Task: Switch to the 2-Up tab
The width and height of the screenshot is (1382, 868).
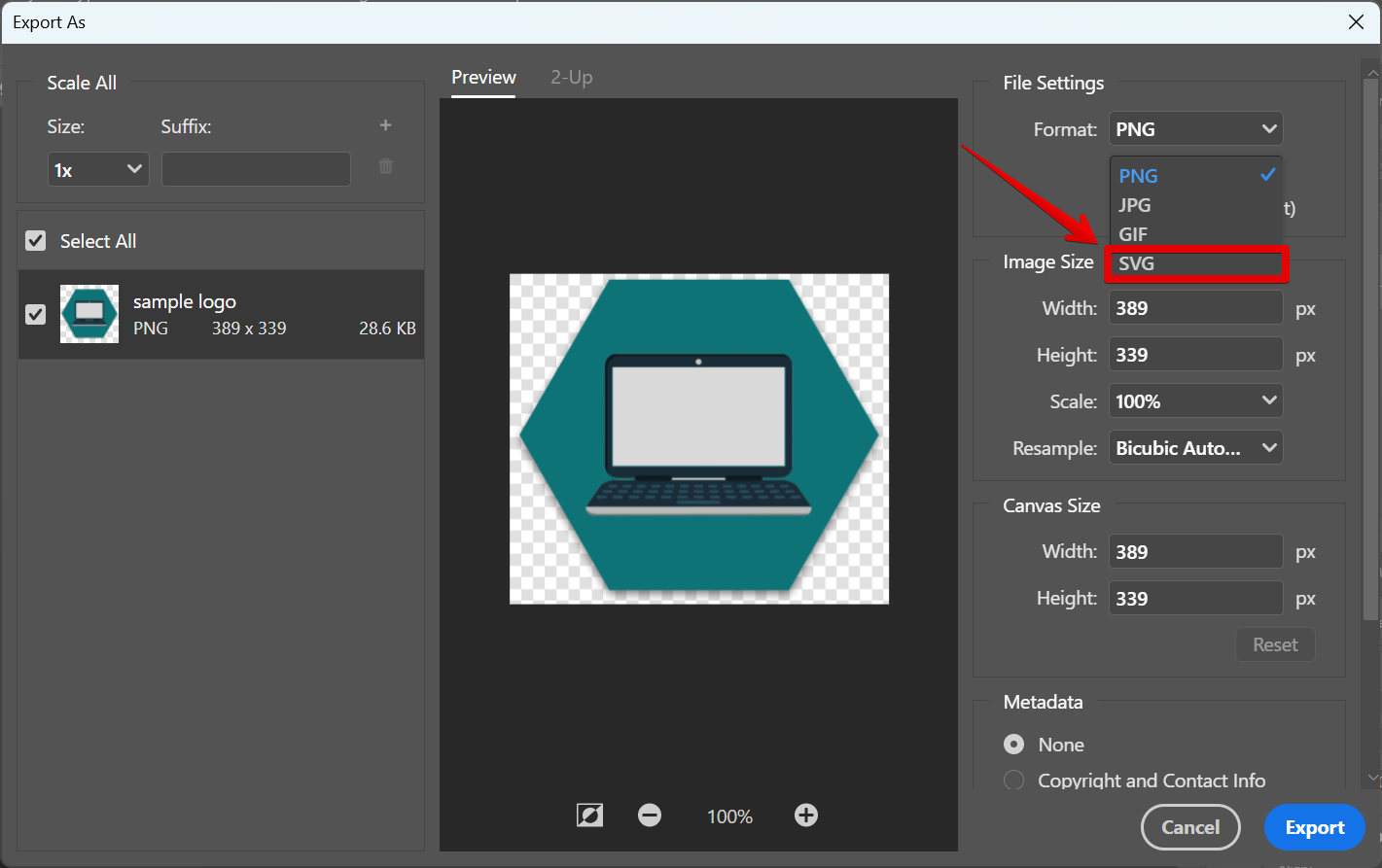Action: point(571,77)
